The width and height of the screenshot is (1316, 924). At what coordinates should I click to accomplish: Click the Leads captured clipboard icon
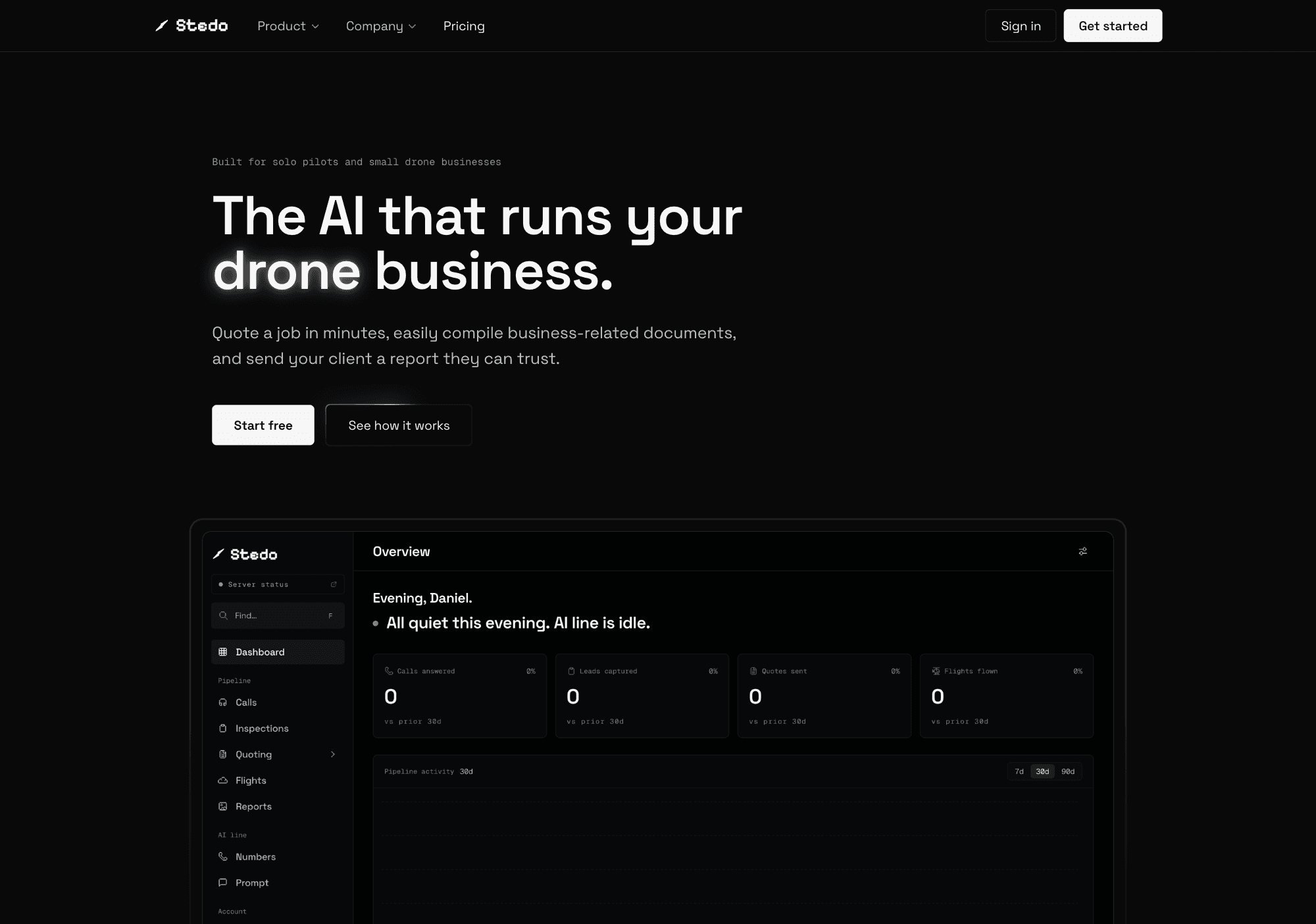[571, 671]
